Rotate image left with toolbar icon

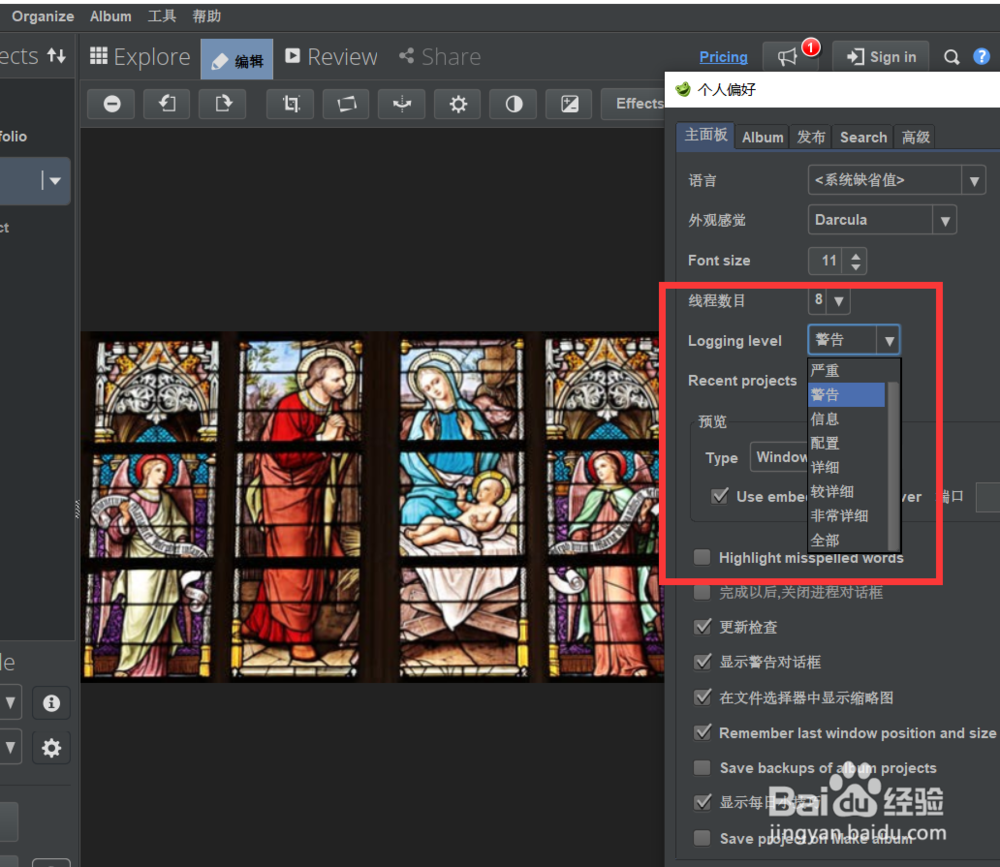167,103
